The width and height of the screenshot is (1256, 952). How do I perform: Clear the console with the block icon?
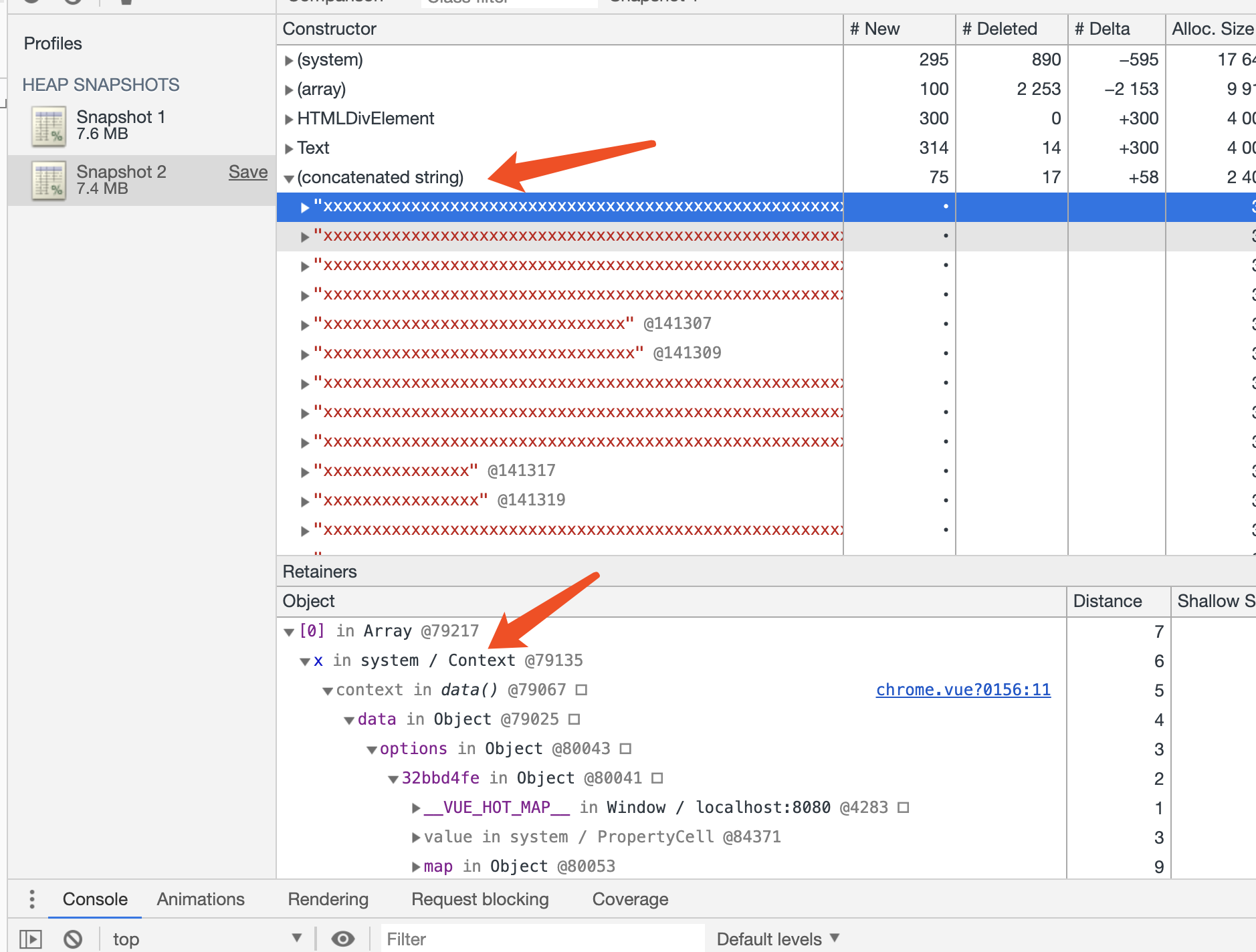(73, 939)
